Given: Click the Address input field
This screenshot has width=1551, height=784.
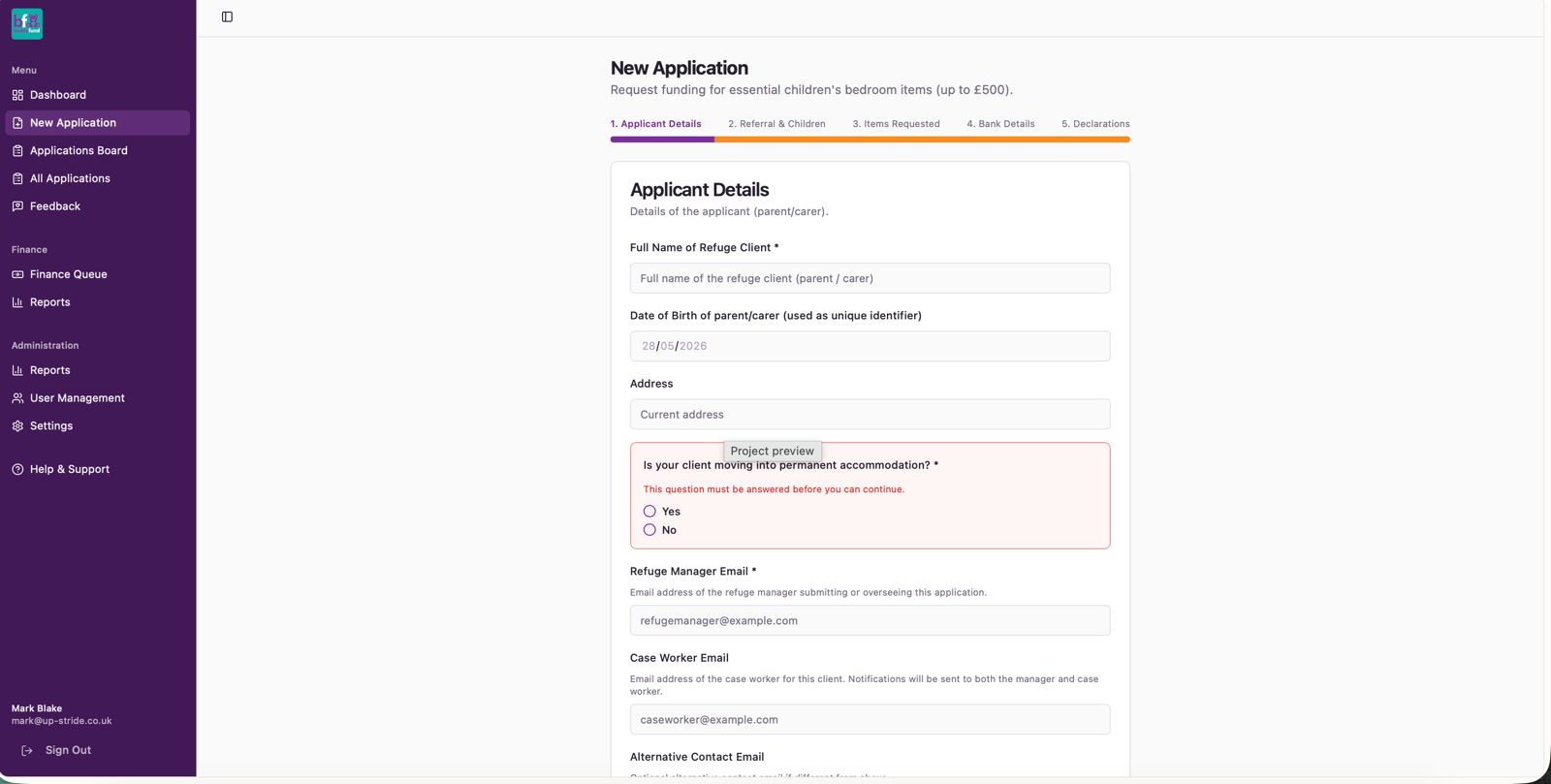Looking at the screenshot, I should click(870, 415).
